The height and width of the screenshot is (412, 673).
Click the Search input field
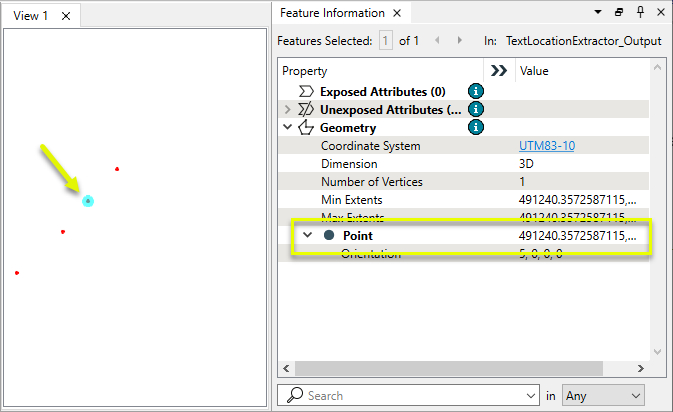(410, 395)
